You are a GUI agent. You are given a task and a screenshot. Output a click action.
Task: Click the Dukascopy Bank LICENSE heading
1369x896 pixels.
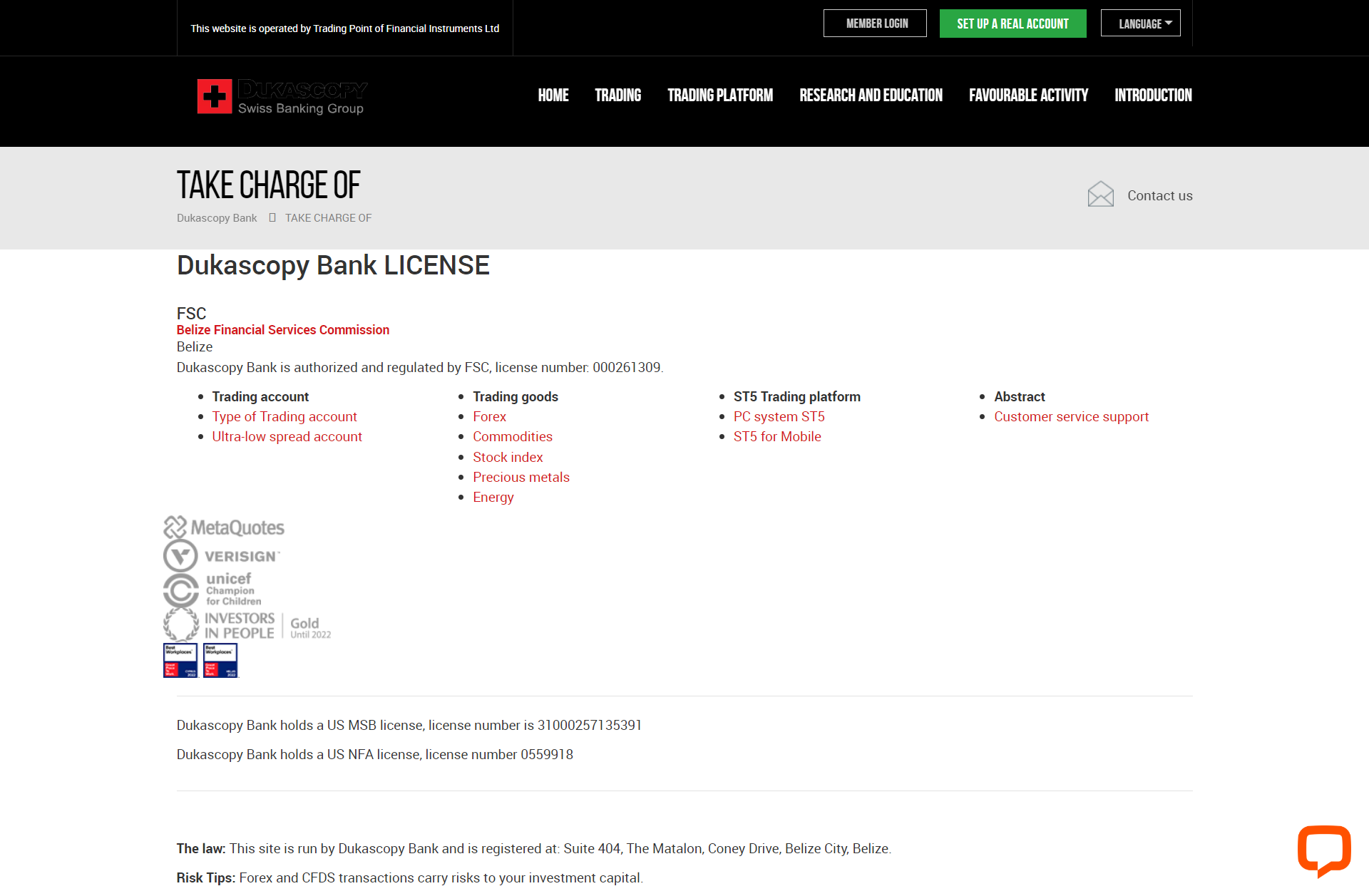coord(333,265)
